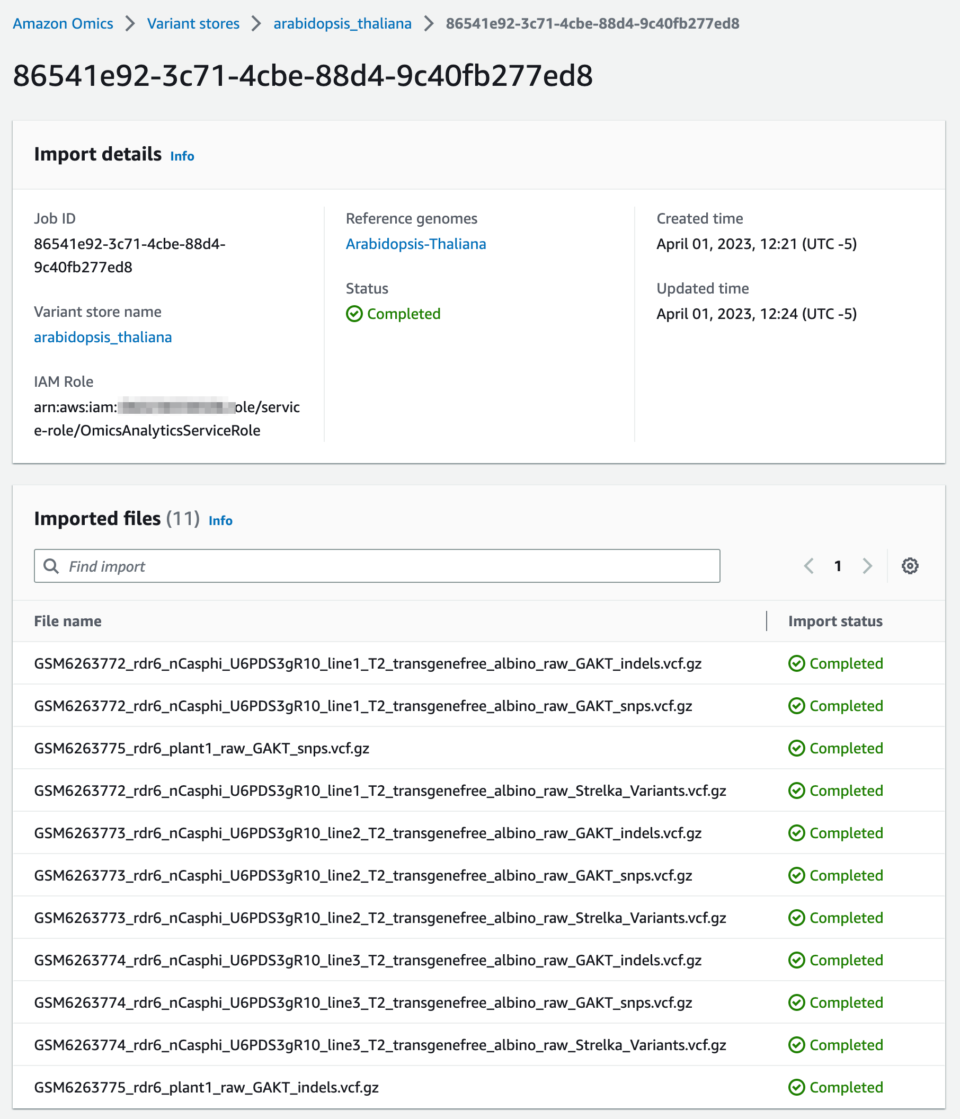The image size is (960, 1119).
Task: Open the Arabidopsis-Thaliana reference genome link
Action: [x=416, y=243]
